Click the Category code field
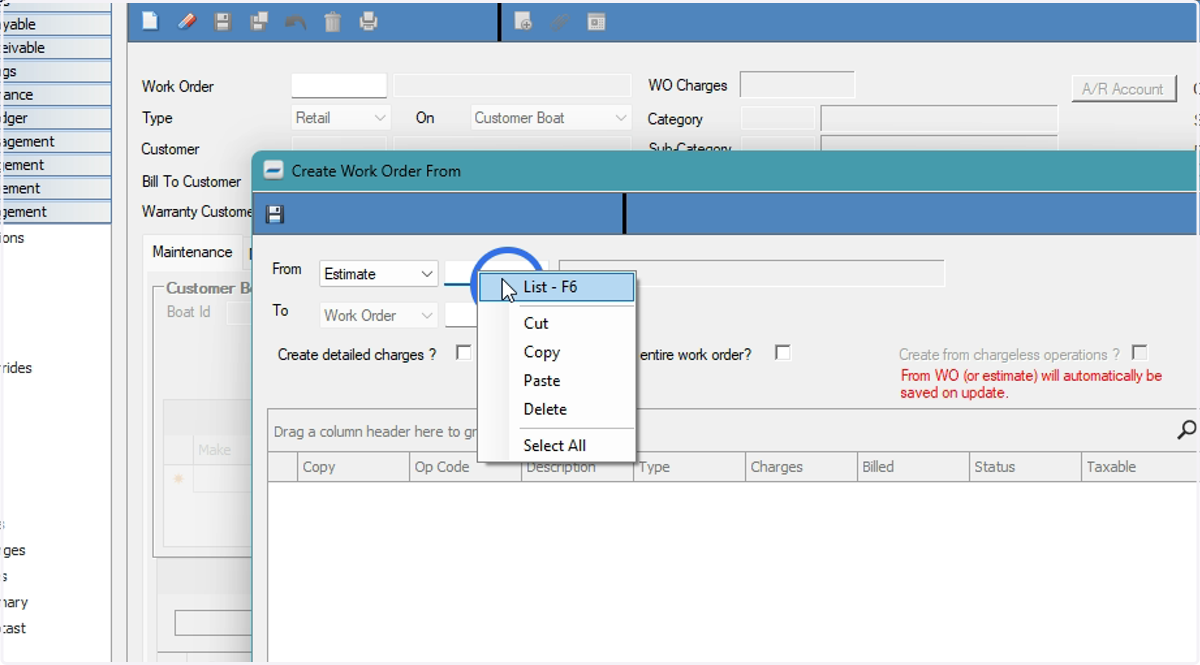This screenshot has height=665, width=1200. coord(778,119)
